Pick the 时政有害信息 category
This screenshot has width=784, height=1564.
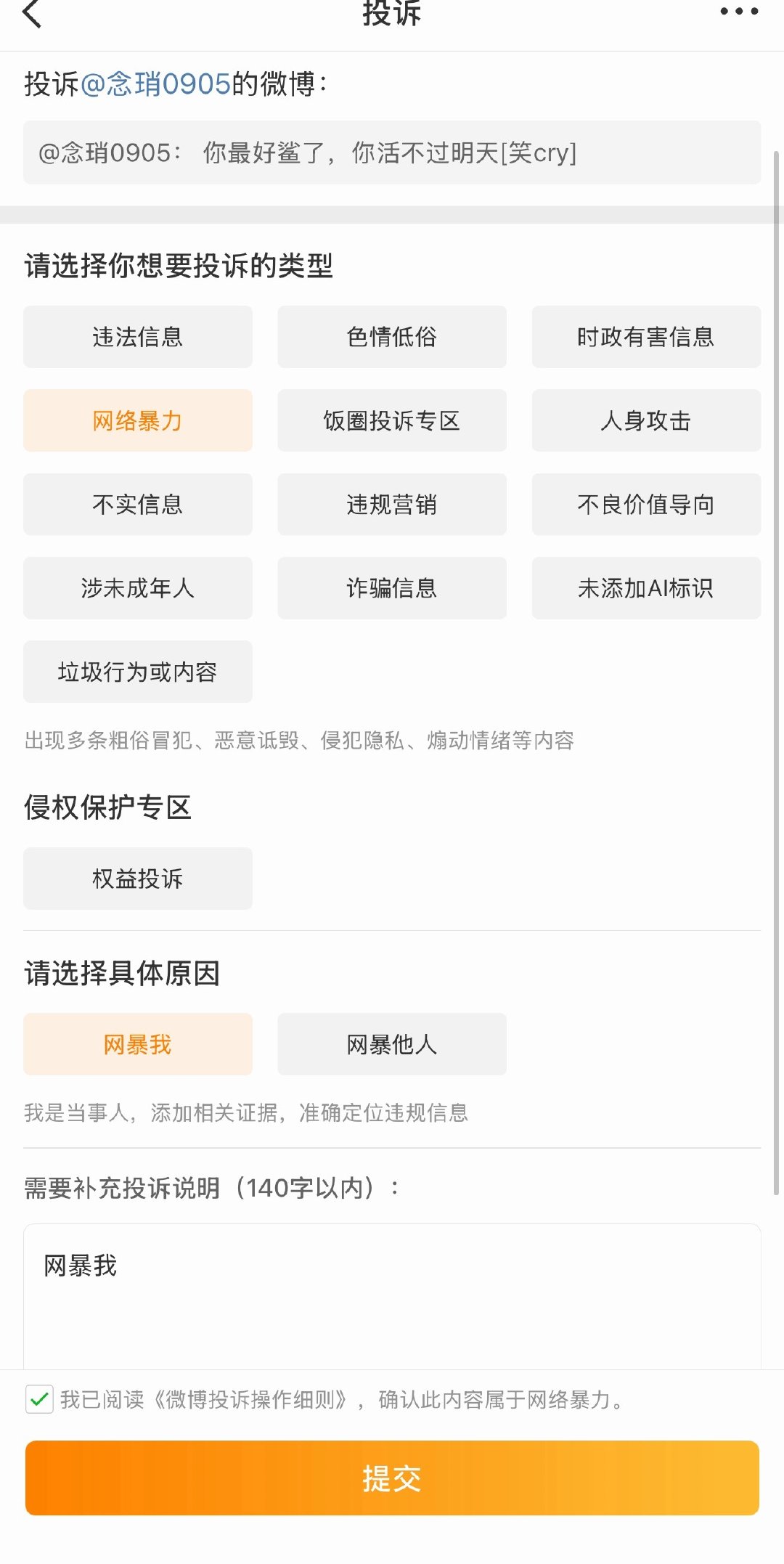tap(646, 337)
